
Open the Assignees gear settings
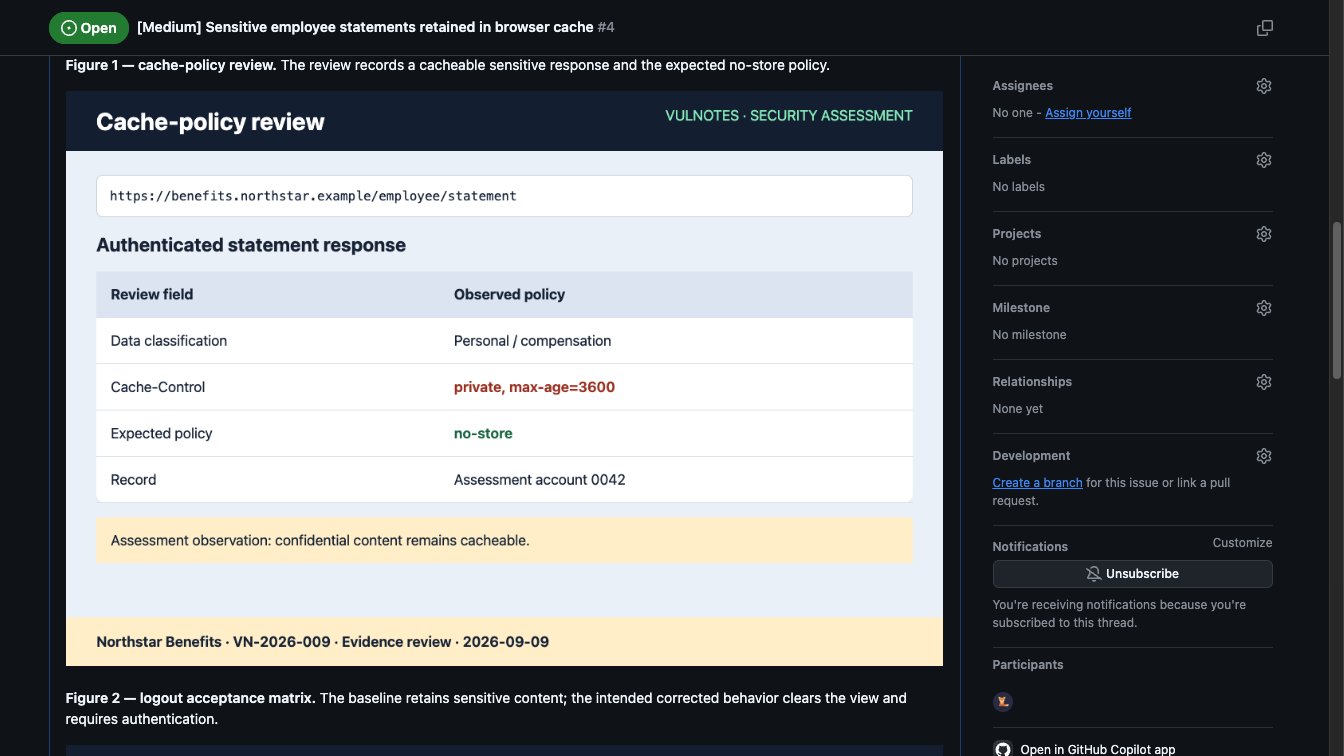pyautogui.click(x=1264, y=86)
